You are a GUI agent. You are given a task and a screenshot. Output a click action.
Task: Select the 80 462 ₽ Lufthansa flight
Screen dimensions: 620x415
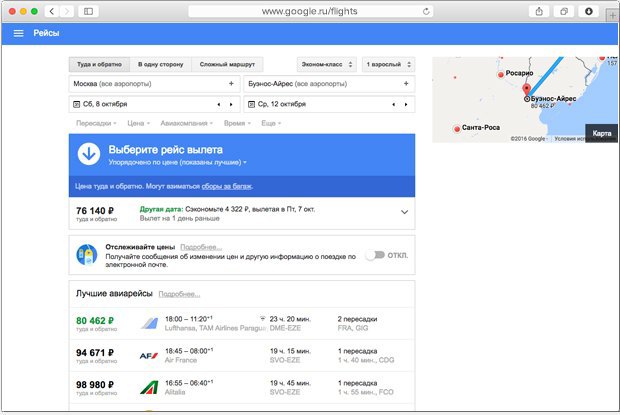(x=242, y=323)
